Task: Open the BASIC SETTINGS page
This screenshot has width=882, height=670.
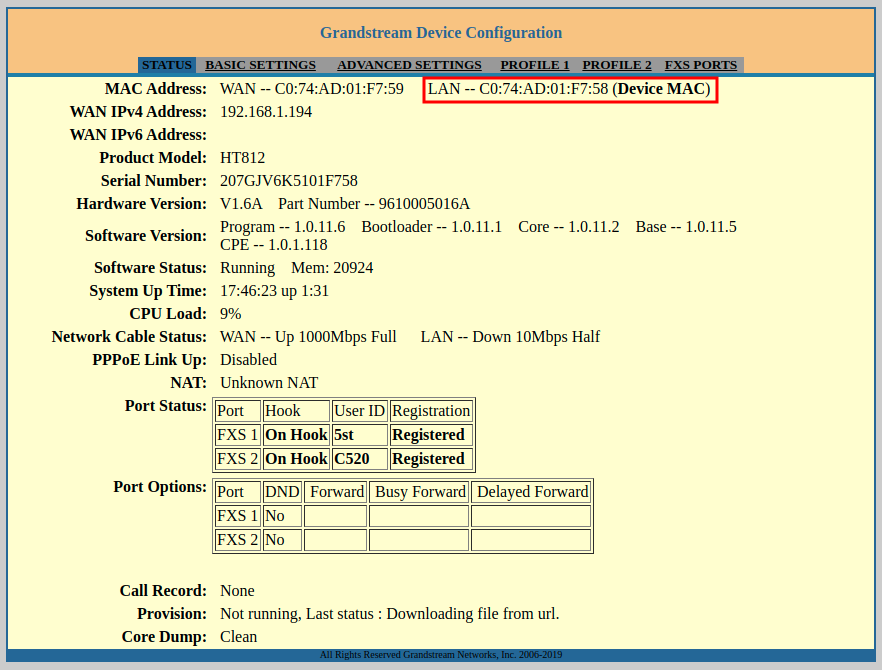Action: pos(260,65)
